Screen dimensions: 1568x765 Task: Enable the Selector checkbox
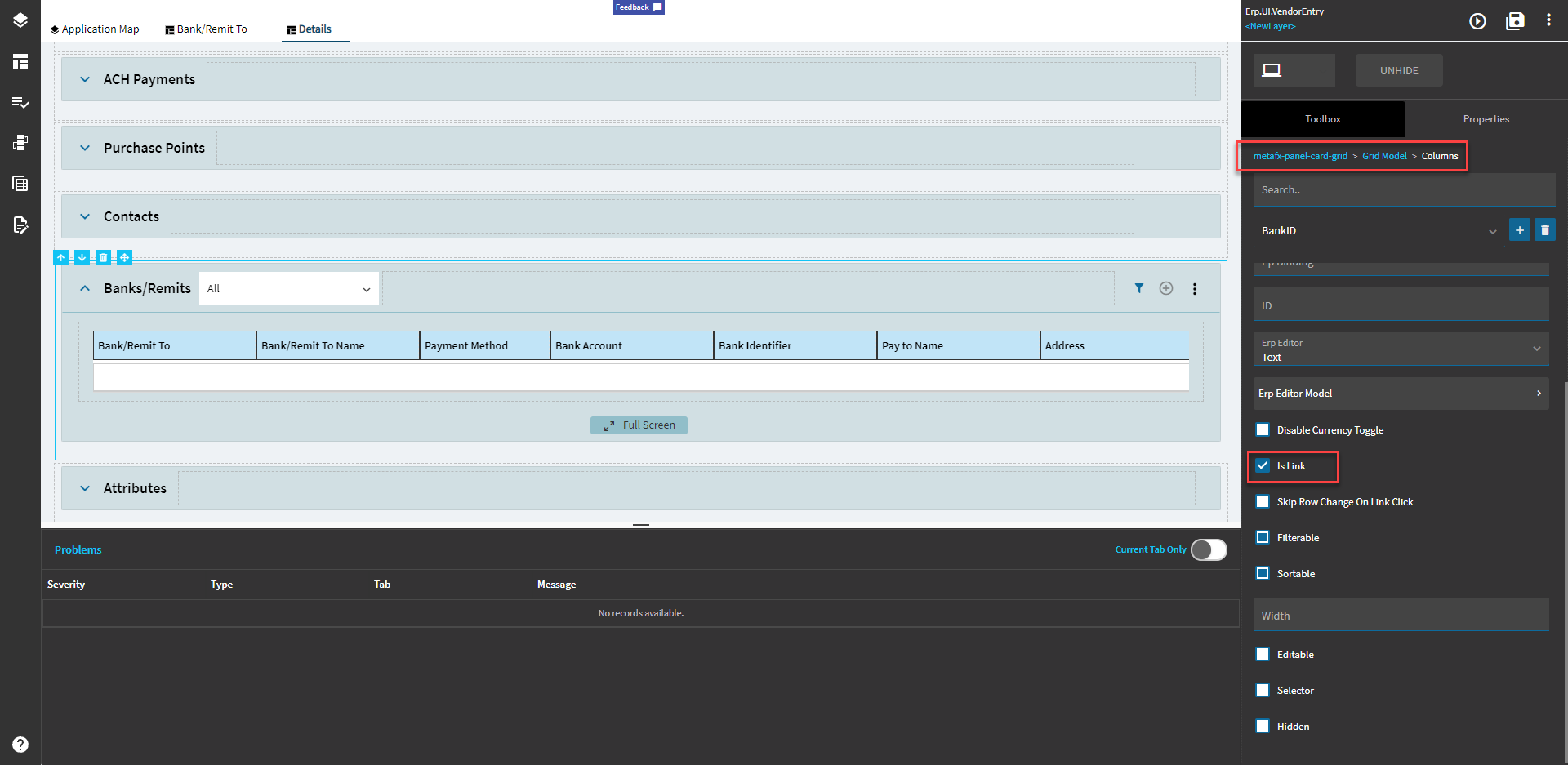[x=1263, y=690]
